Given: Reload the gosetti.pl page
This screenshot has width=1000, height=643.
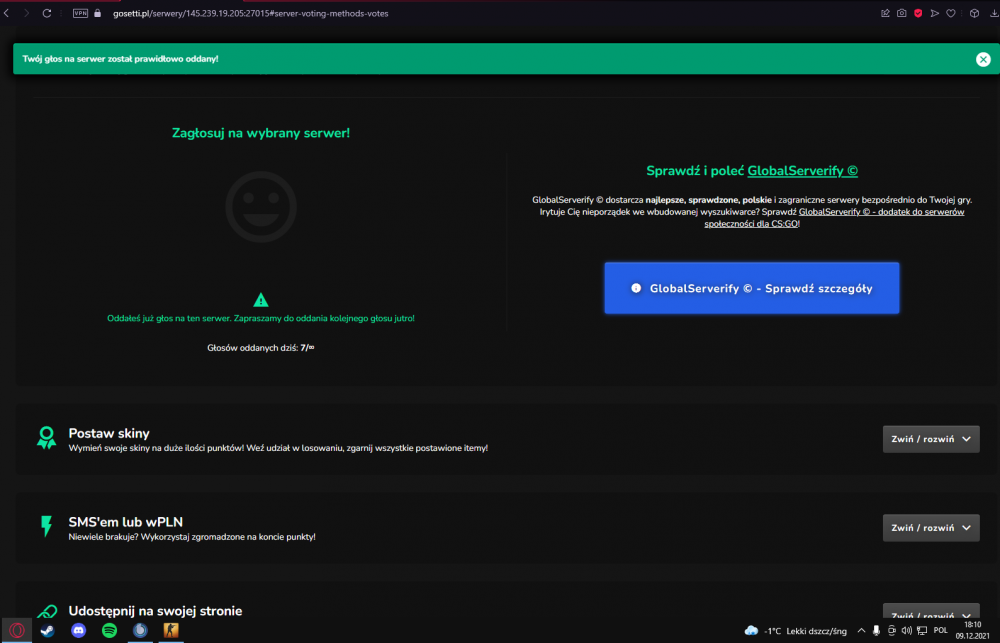Looking at the screenshot, I should [47, 13].
